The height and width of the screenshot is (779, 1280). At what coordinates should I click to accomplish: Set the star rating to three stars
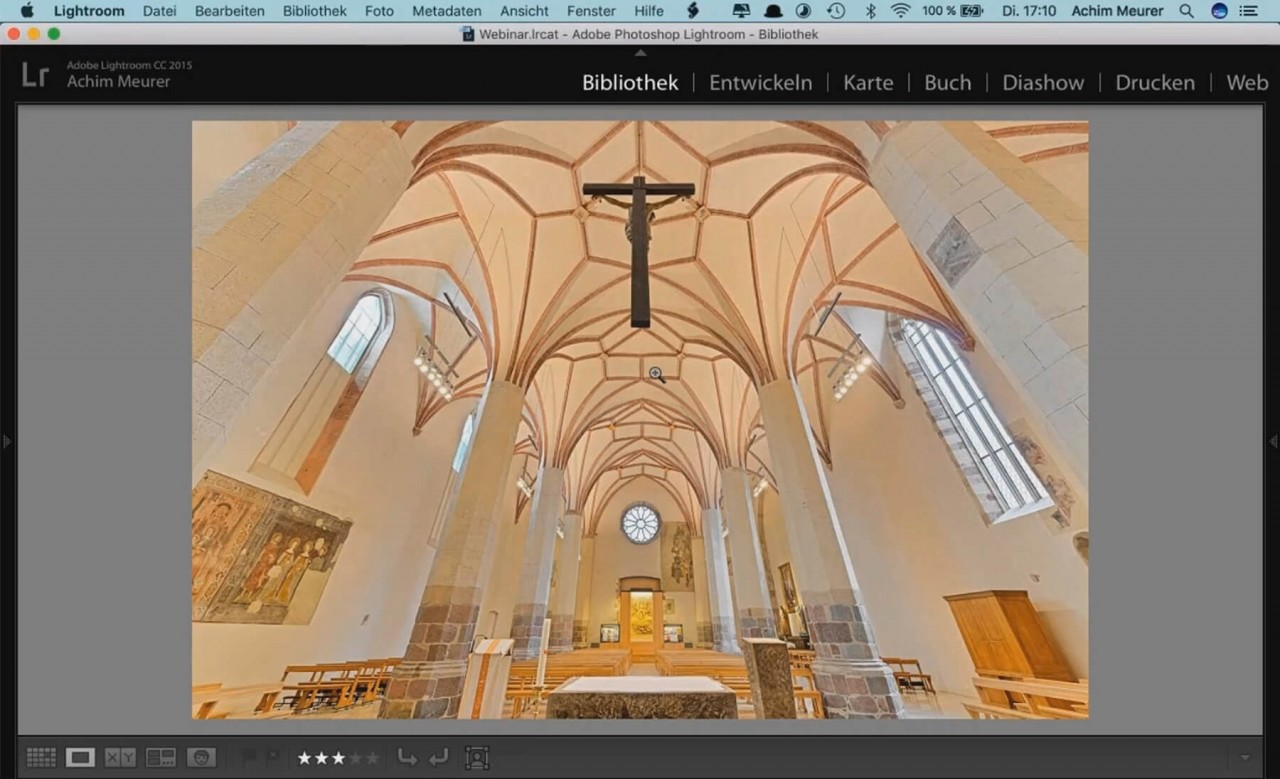(337, 757)
